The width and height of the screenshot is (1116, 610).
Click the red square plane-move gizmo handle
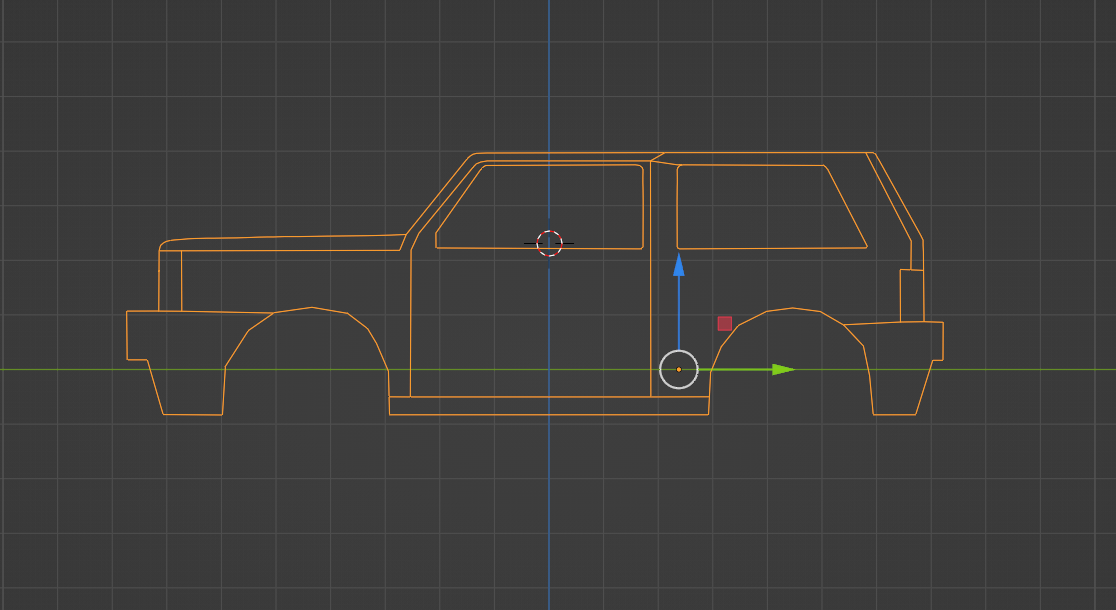point(725,324)
